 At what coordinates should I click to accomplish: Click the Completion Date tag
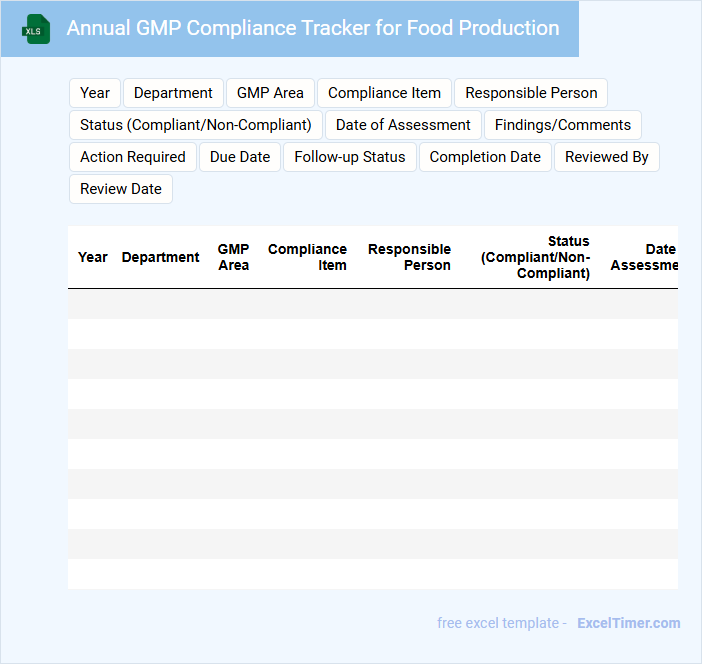point(485,157)
